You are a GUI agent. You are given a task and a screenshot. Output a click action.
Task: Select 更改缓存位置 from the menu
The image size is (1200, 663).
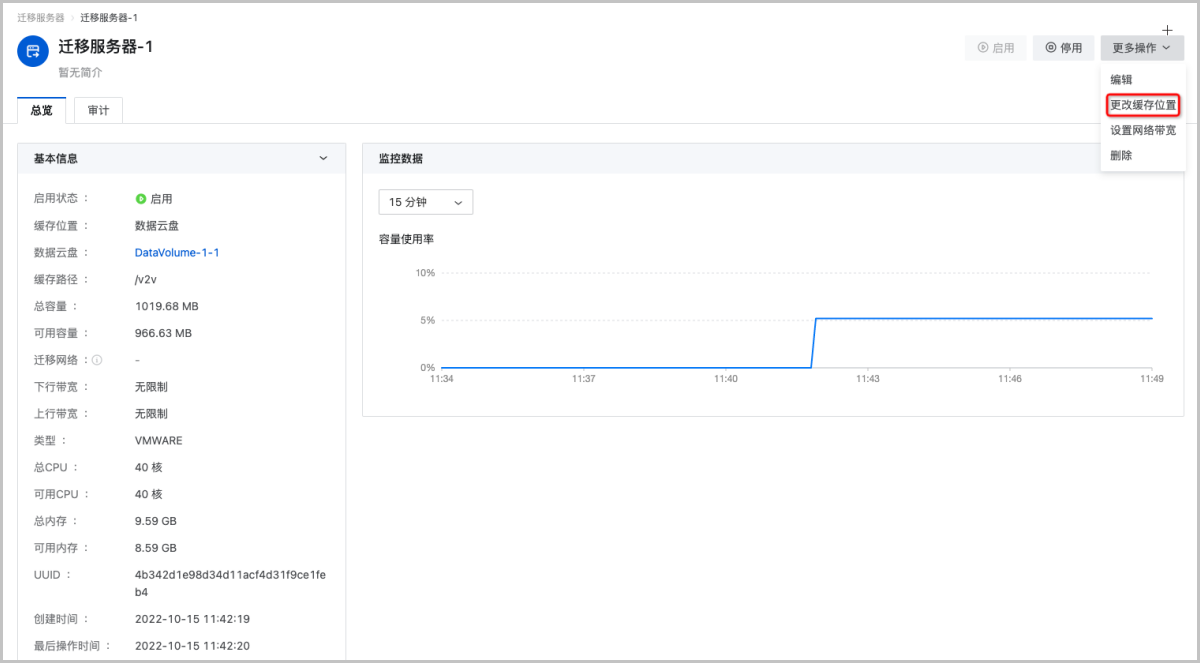point(1142,104)
